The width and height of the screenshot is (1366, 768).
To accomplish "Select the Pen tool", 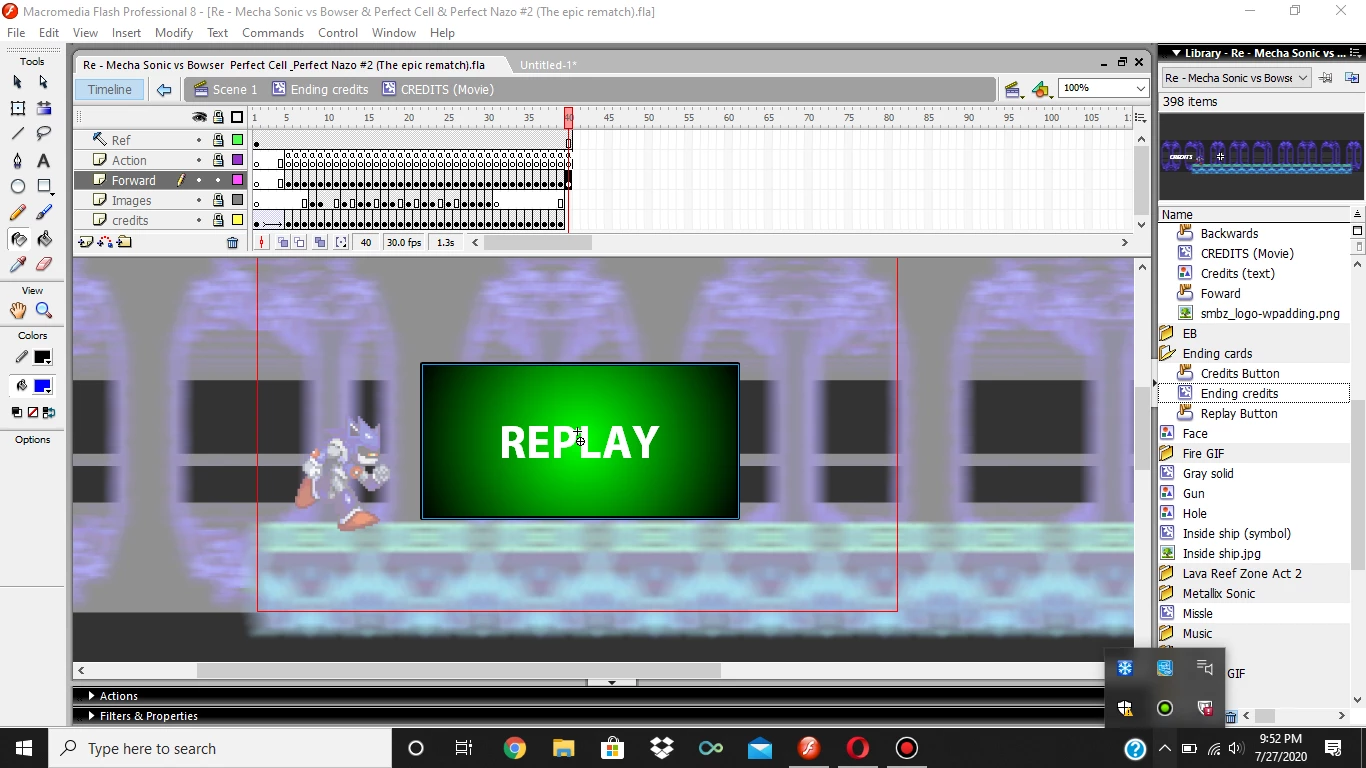I will coord(18,160).
